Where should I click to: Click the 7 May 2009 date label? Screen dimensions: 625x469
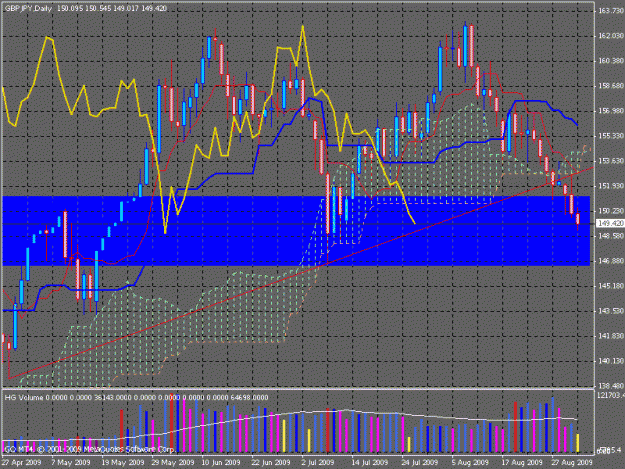71,463
